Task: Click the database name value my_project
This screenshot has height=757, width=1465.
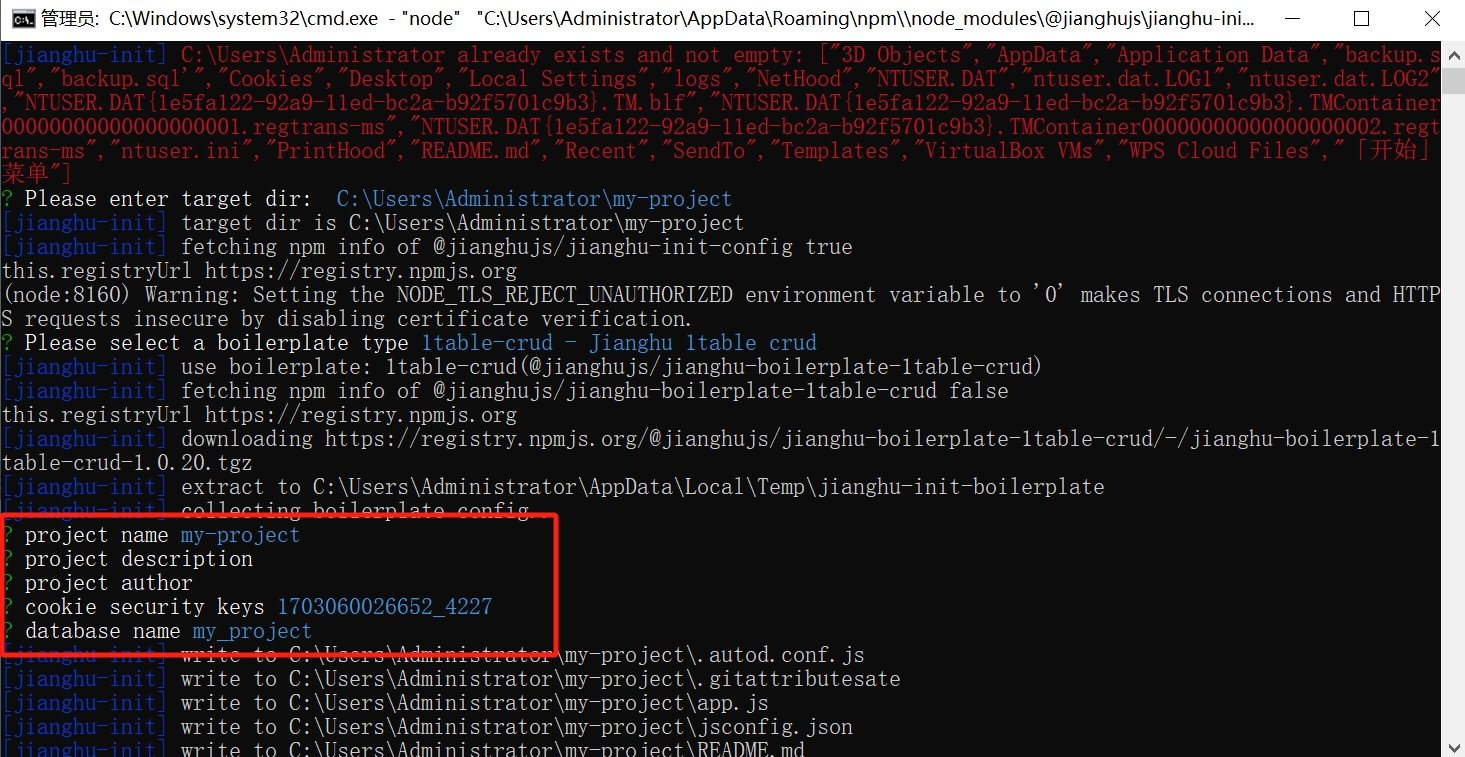Action: [252, 631]
